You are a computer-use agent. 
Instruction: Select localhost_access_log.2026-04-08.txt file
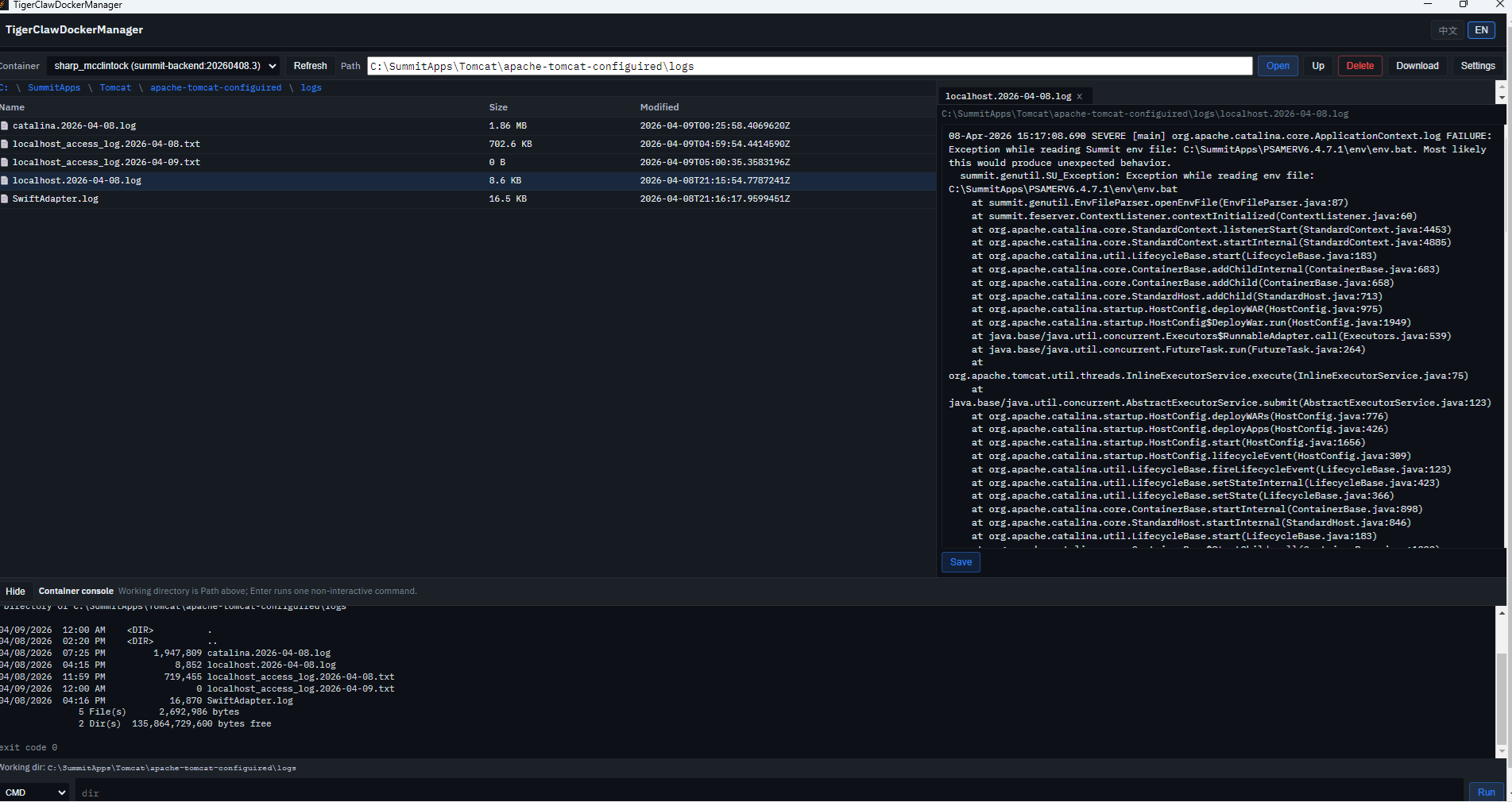[468, 144]
